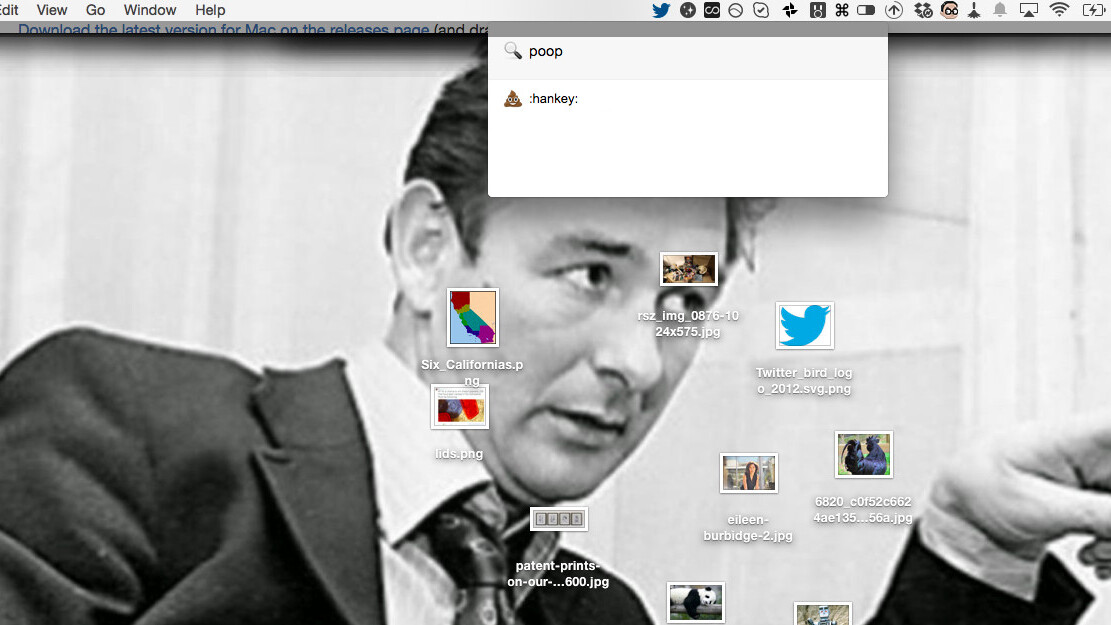Image resolution: width=1111 pixels, height=625 pixels.
Task: Click the notification bell icon
Action: tap(1000, 10)
